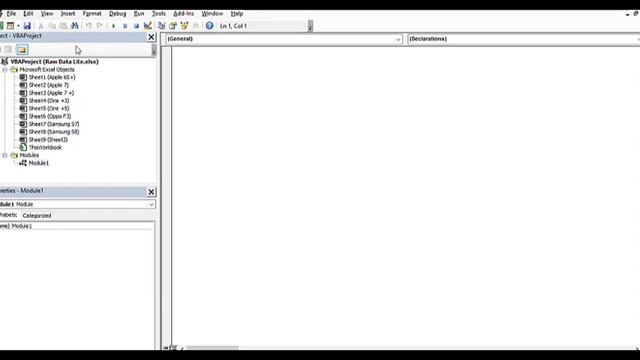Click the Procedure View button at bottom
The width and height of the screenshot is (640, 360).
tap(166, 348)
